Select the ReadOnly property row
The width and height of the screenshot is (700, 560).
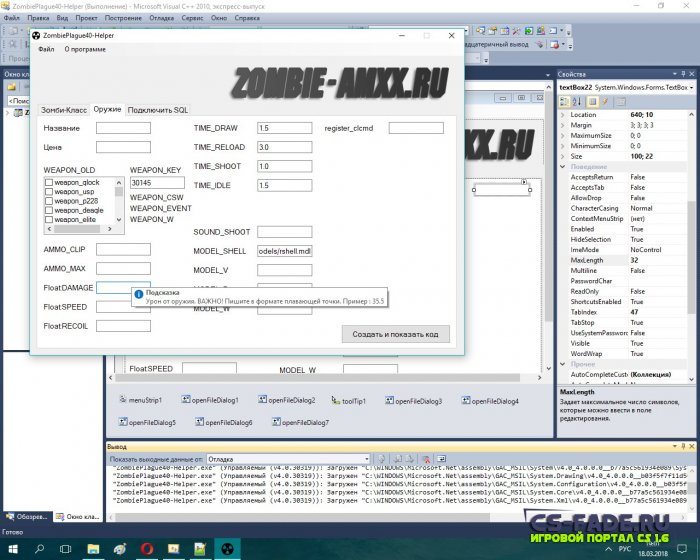click(x=623, y=291)
